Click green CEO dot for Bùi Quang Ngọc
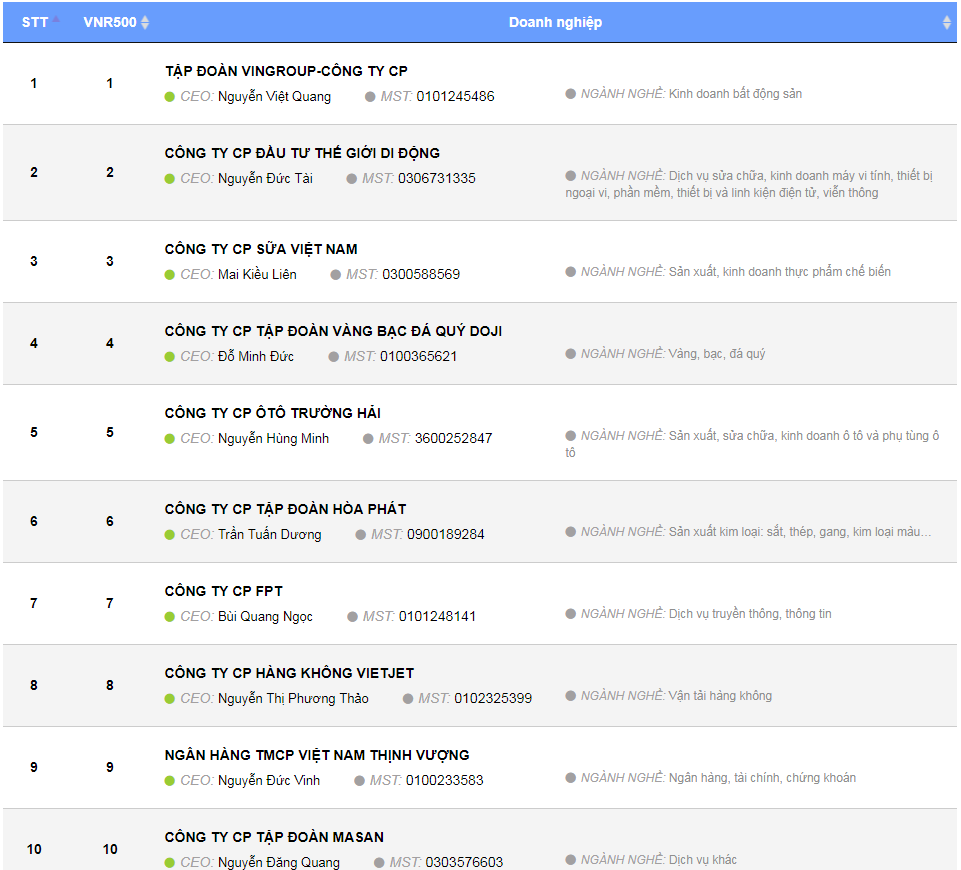 coord(170,617)
